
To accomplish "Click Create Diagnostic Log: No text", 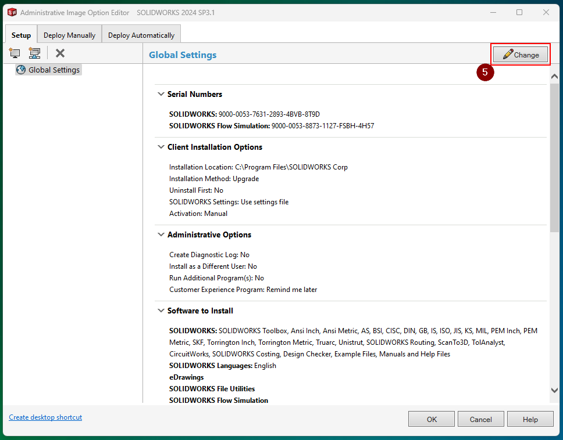I will tap(209, 255).
